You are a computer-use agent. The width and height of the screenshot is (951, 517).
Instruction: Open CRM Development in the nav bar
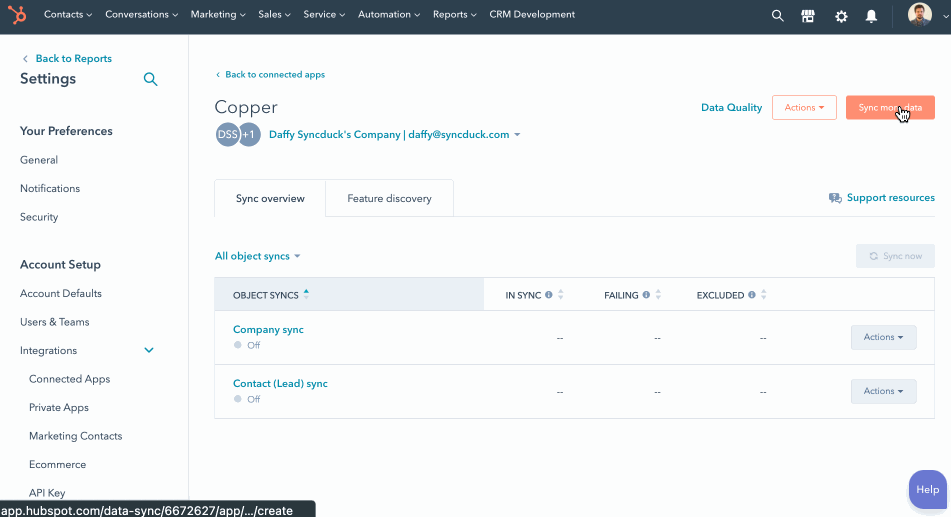point(532,15)
